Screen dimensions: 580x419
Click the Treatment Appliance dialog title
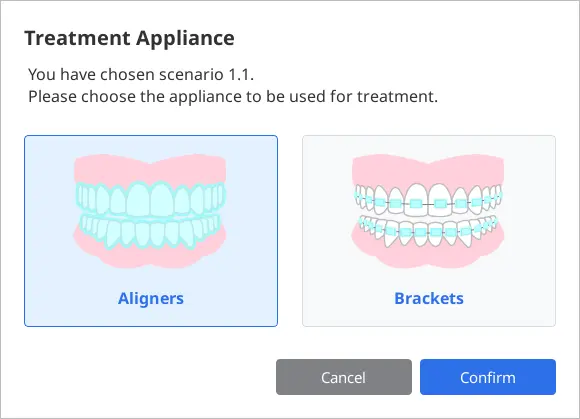pos(129,38)
